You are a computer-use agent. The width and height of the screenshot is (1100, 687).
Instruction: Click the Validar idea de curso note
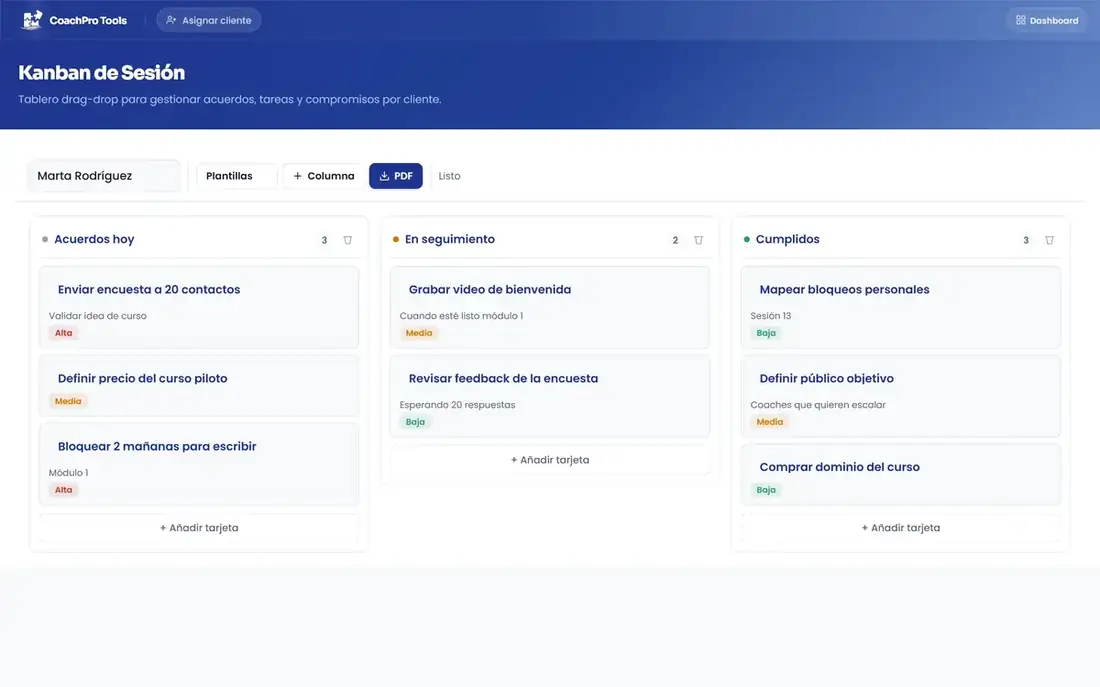tap(98, 316)
